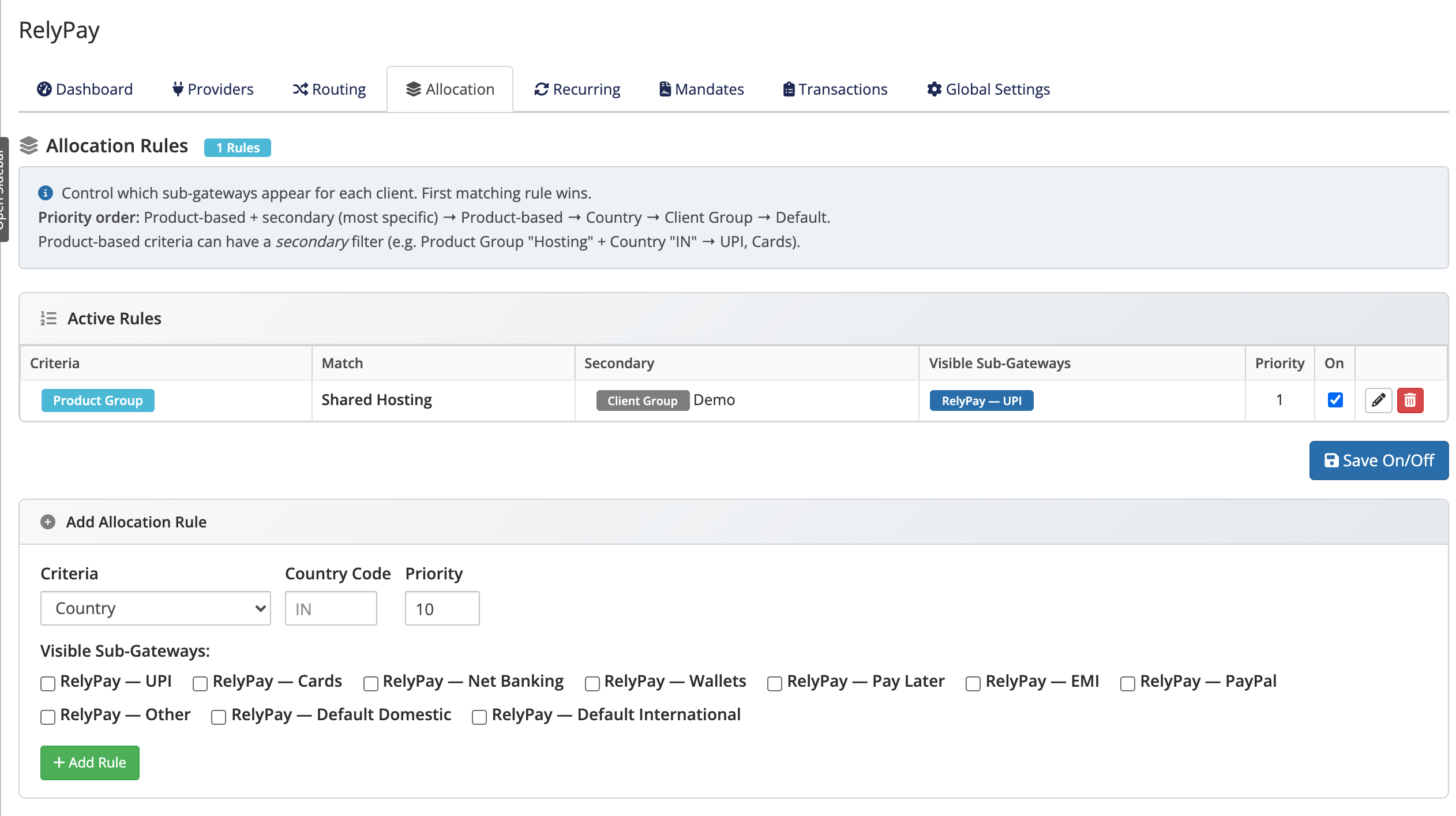Screen dimensions: 1456x816
Task: Tick RelyPay — EMI checkbox
Action: [973, 684]
